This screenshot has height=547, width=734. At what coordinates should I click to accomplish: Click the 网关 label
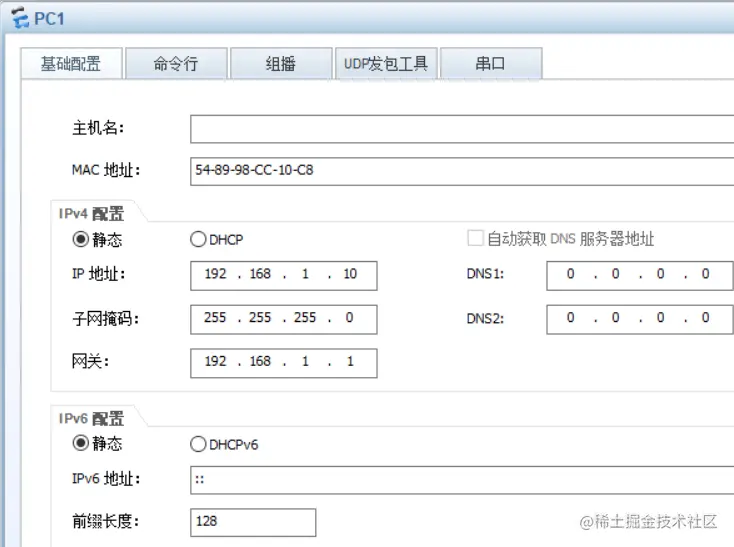tap(90, 361)
